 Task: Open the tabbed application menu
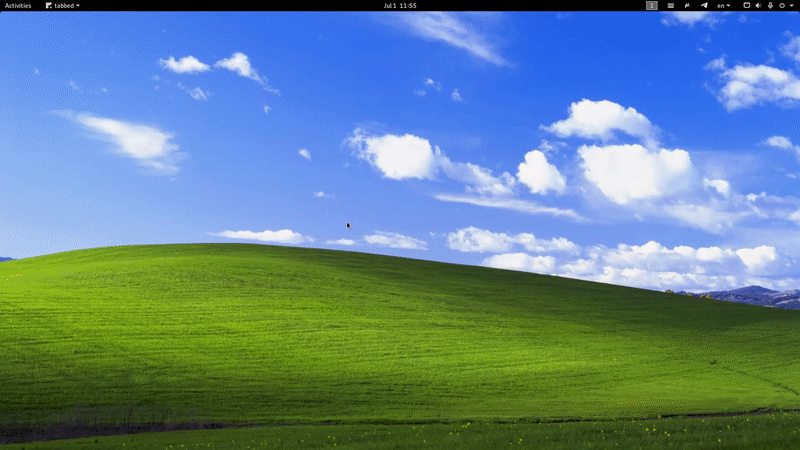tap(63, 6)
